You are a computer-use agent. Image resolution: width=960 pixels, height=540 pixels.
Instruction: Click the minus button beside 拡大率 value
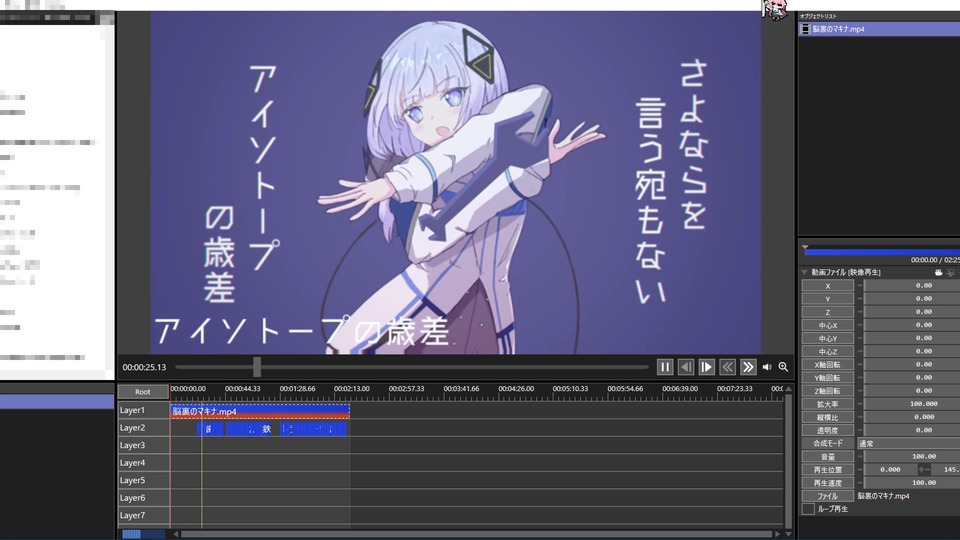click(x=860, y=404)
